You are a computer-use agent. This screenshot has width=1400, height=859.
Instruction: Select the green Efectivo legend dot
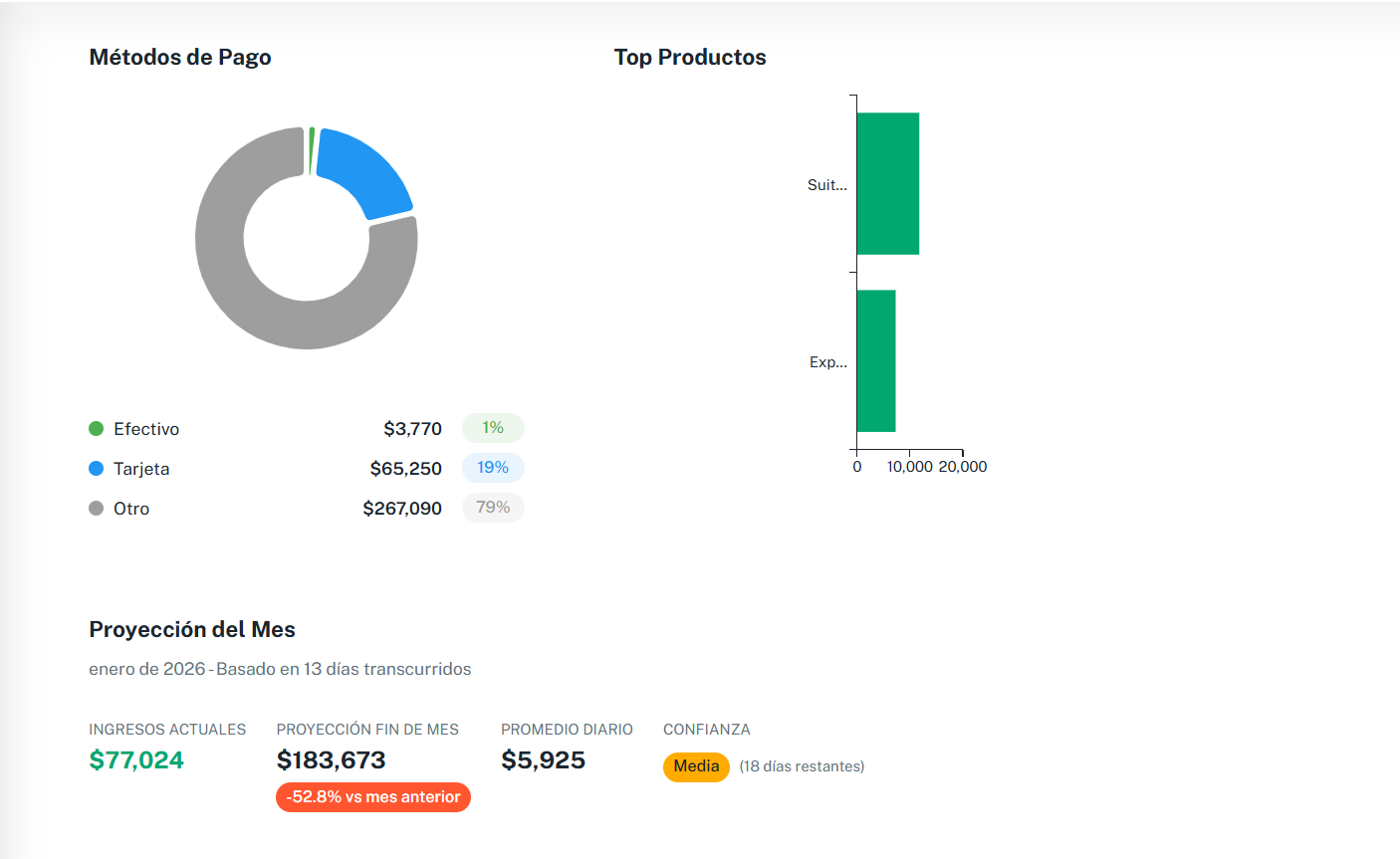coord(95,428)
